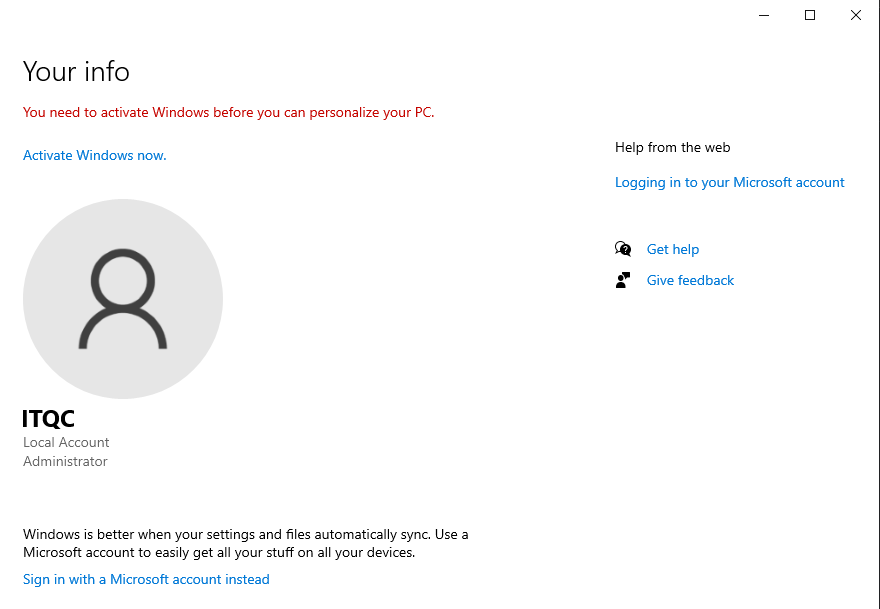Screen dimensions: 880x609
Task: Open Logging in to your Microsoft account
Action: pyautogui.click(x=729, y=182)
